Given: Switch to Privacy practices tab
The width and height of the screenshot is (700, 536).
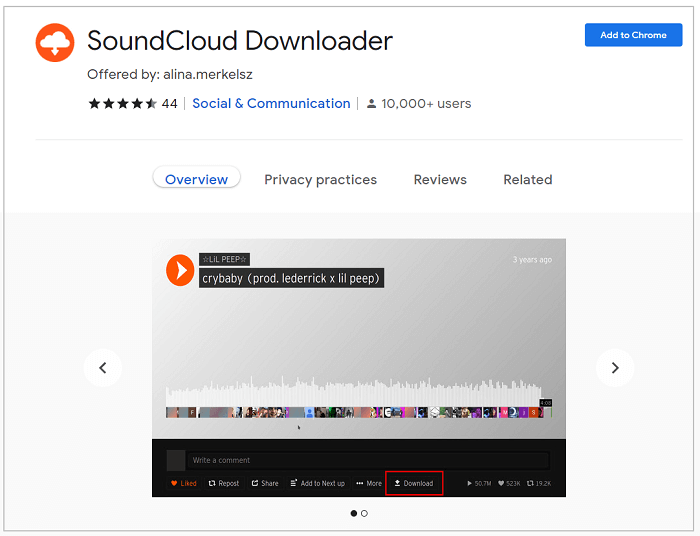Looking at the screenshot, I should click(x=320, y=180).
